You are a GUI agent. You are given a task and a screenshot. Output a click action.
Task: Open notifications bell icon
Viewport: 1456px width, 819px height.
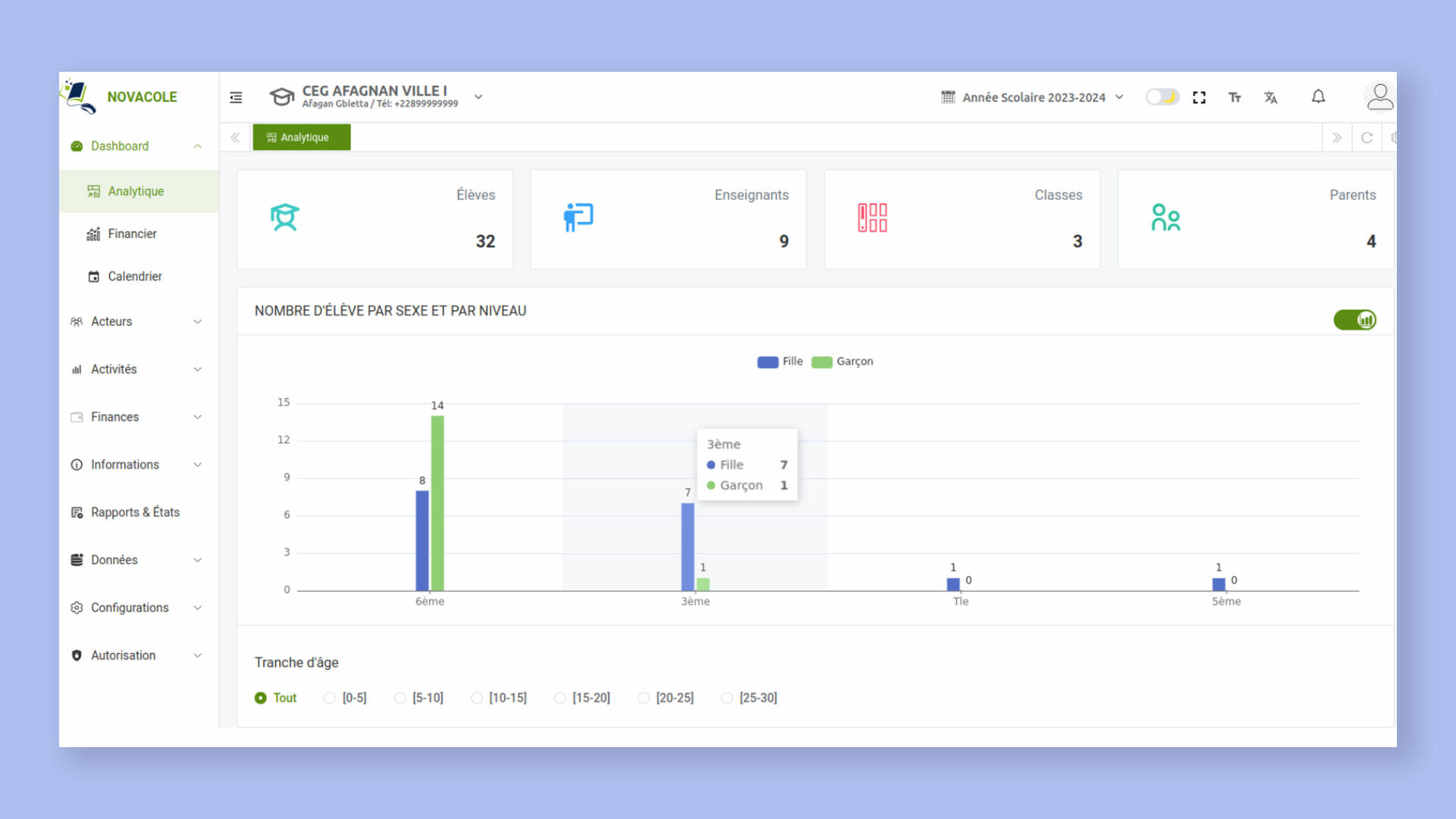1318,96
